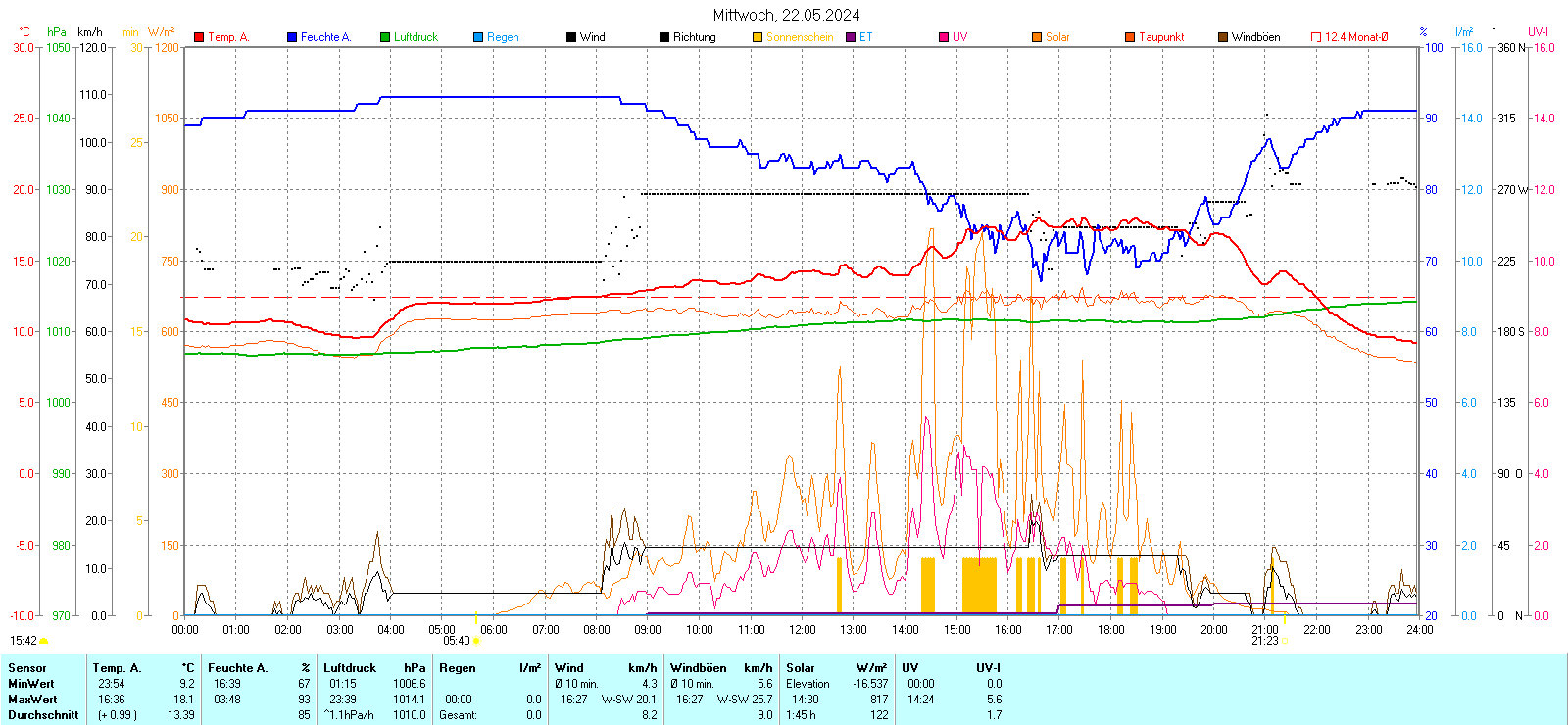Click the Solar legend label
This screenshot has width=1568, height=725.
click(1057, 37)
